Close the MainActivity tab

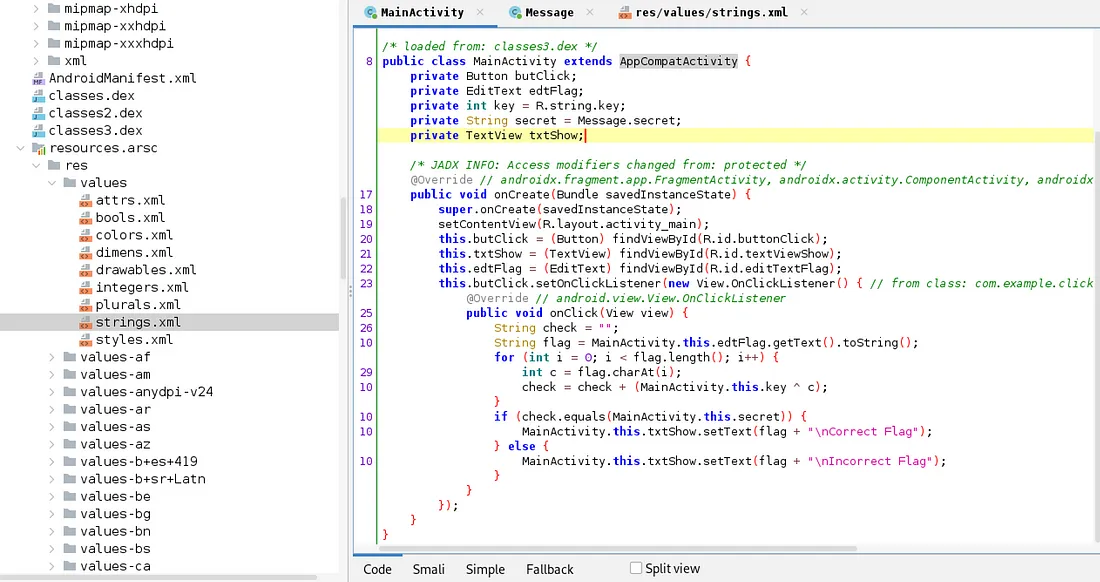pos(480,12)
